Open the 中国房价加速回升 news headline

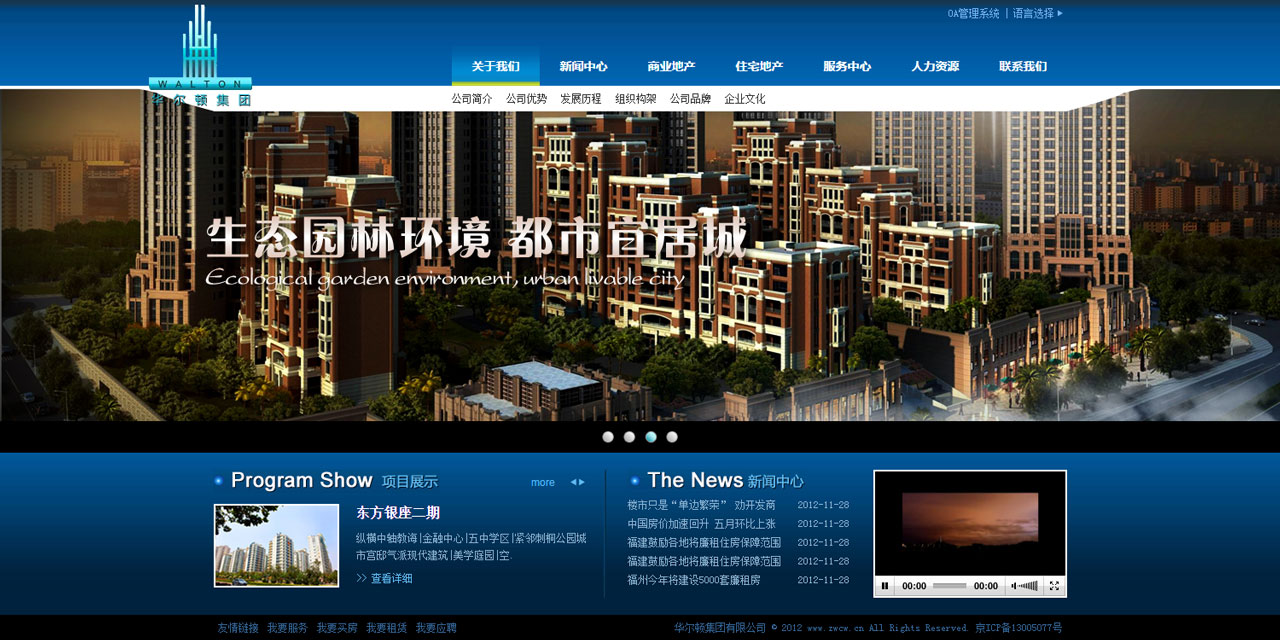tap(701, 524)
